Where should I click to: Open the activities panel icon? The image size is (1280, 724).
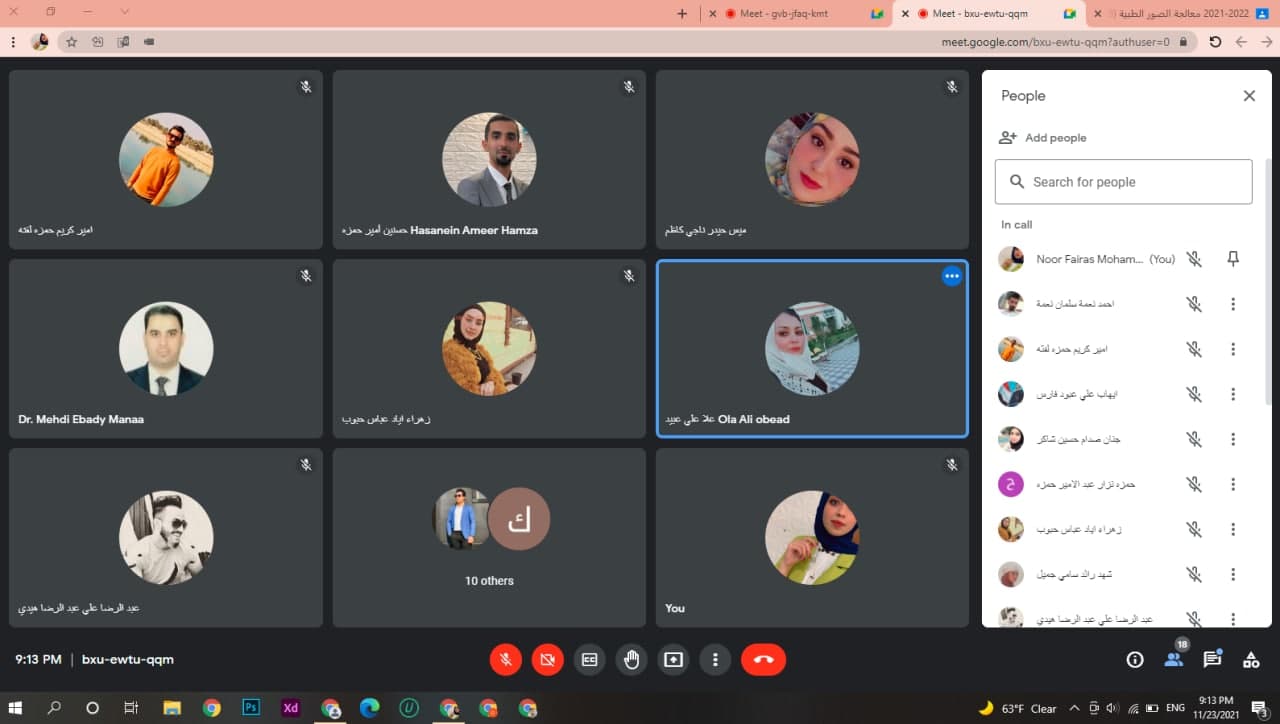coord(1250,660)
